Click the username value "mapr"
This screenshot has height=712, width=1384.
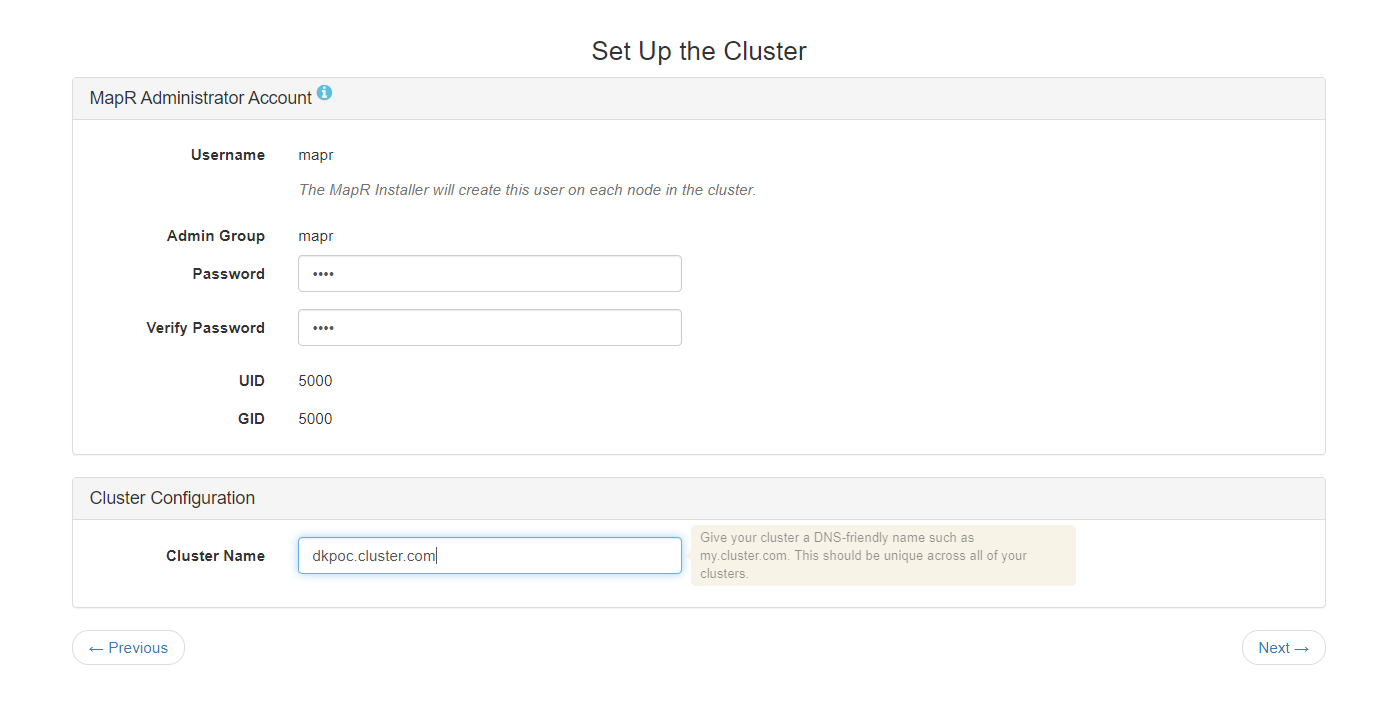[x=316, y=155]
